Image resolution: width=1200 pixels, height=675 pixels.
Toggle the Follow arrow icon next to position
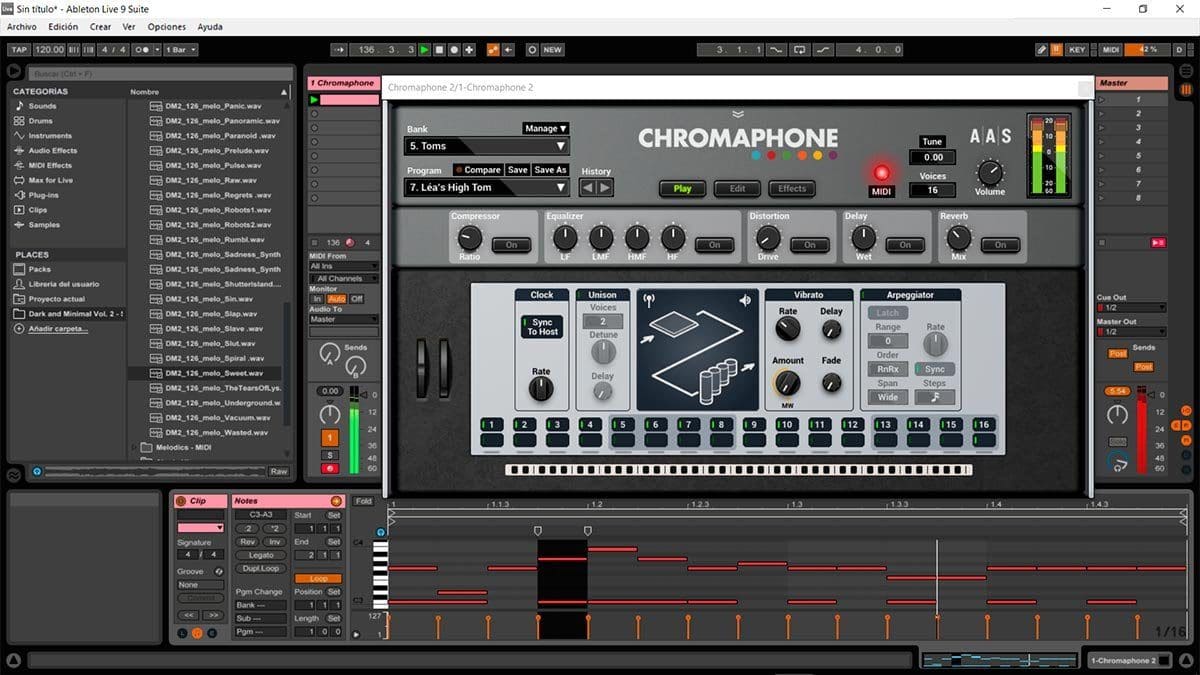[338, 49]
